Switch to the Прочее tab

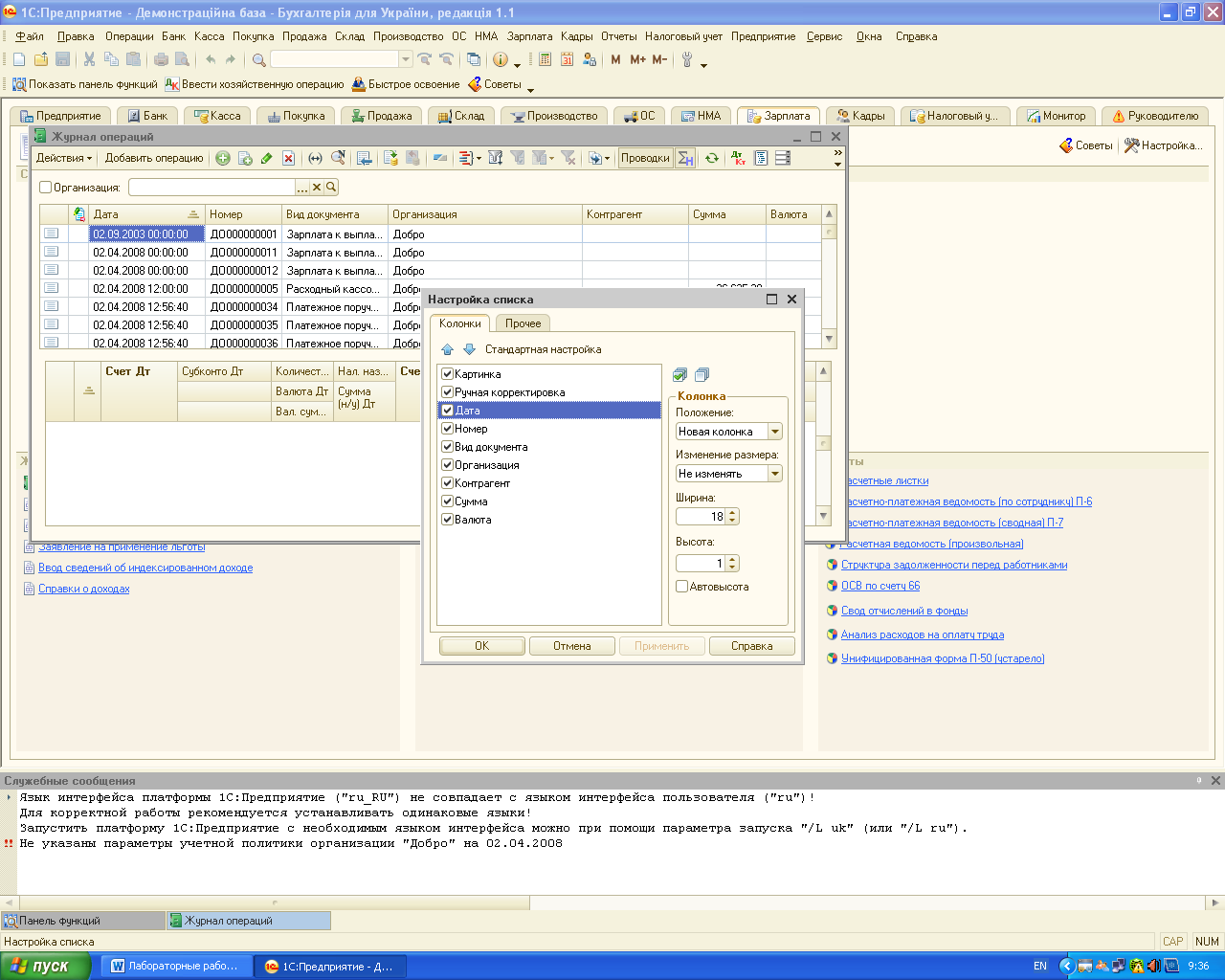[x=523, y=323]
